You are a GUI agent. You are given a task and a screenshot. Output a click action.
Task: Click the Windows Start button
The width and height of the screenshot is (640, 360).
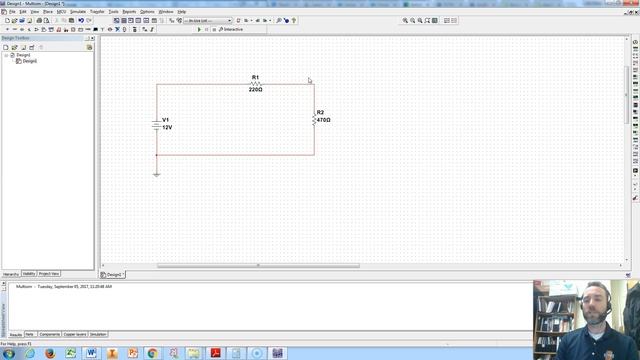[9, 353]
